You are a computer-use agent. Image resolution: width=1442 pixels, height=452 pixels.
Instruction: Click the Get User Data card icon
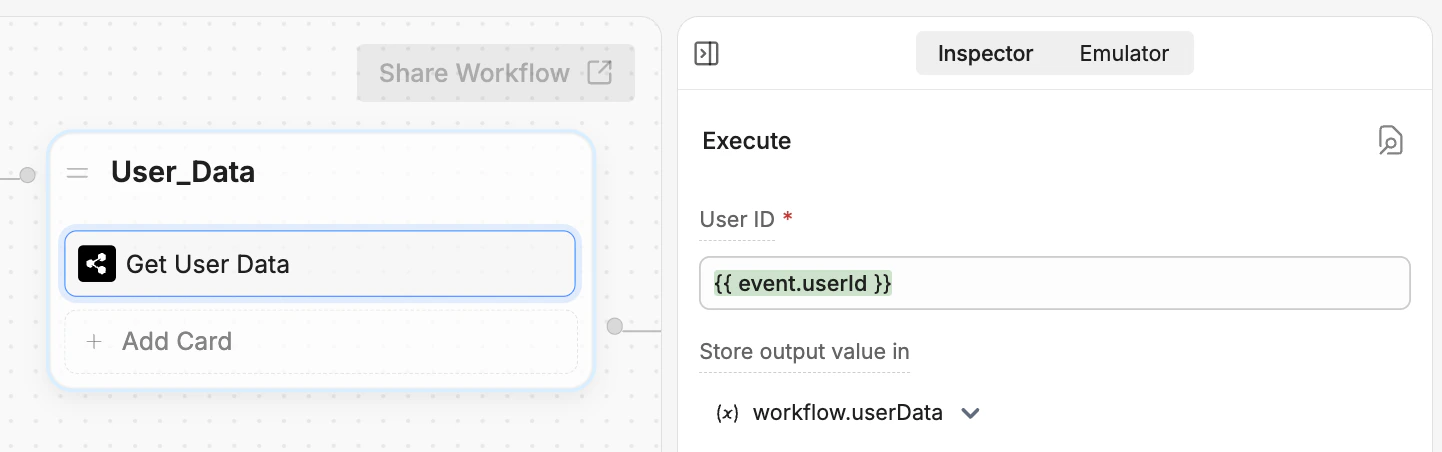(x=97, y=264)
